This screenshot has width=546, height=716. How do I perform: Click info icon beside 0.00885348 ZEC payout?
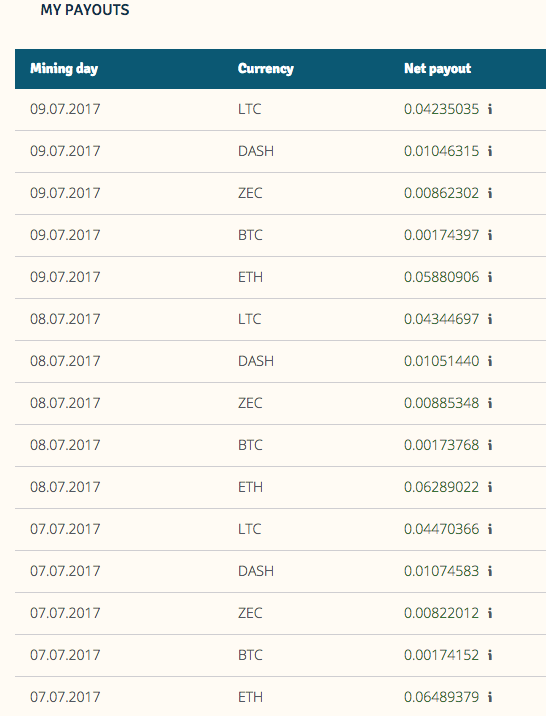click(x=490, y=403)
